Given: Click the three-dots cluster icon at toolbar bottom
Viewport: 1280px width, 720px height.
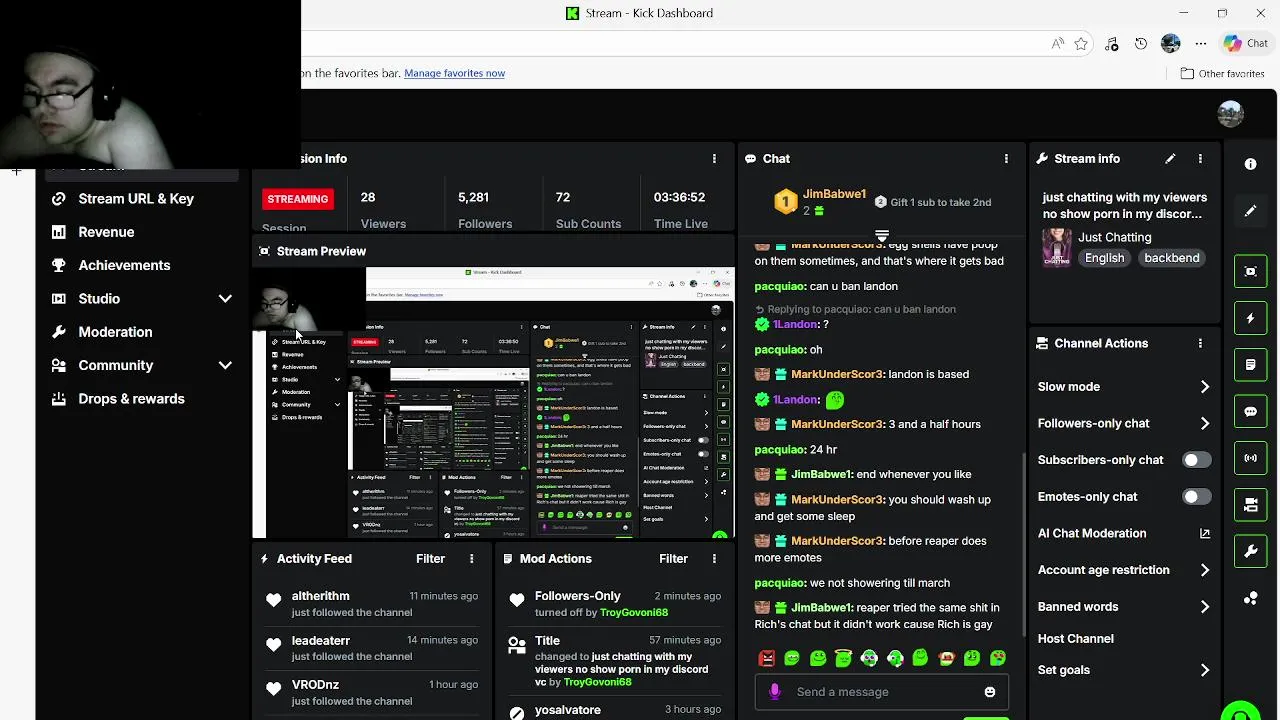Looking at the screenshot, I should (x=1250, y=598).
